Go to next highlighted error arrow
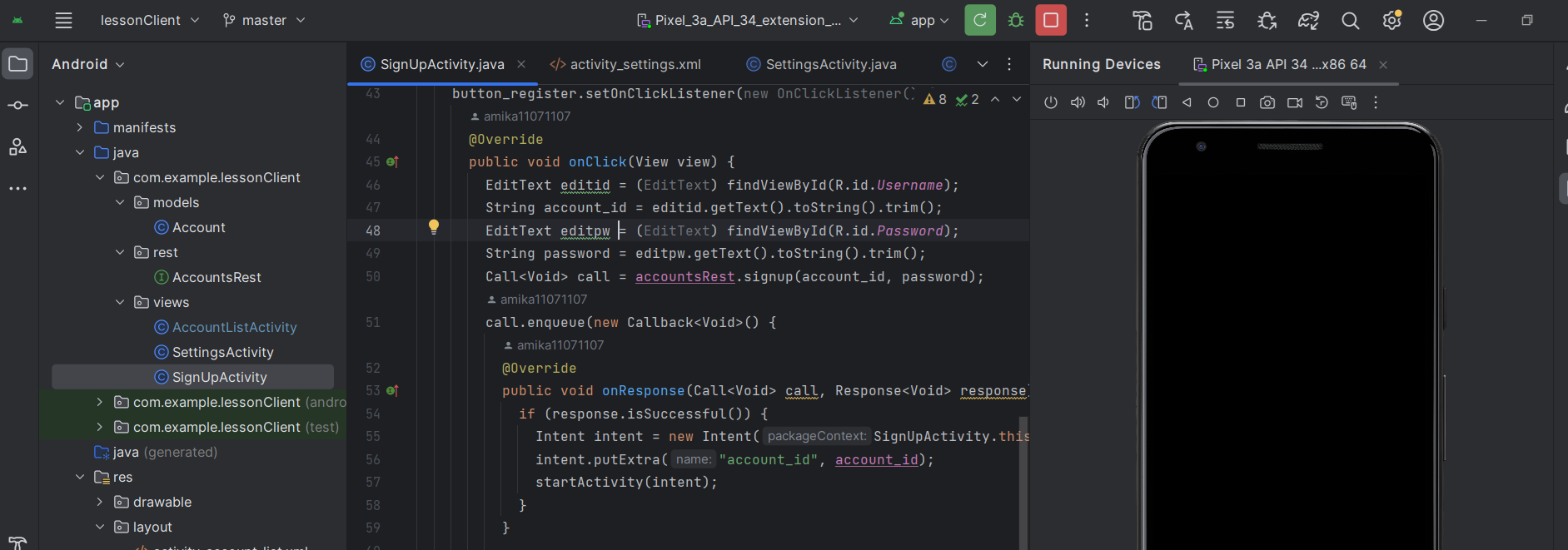 coord(1017,99)
